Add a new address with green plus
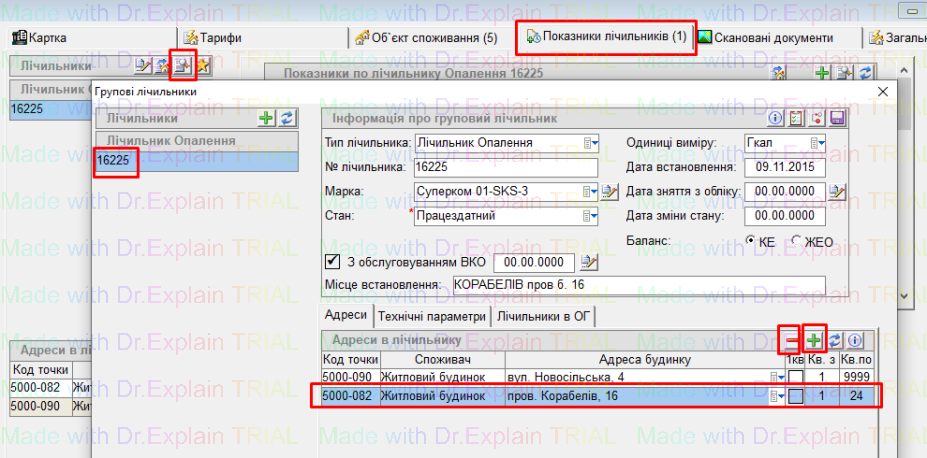The width and height of the screenshot is (927, 458). (x=815, y=341)
